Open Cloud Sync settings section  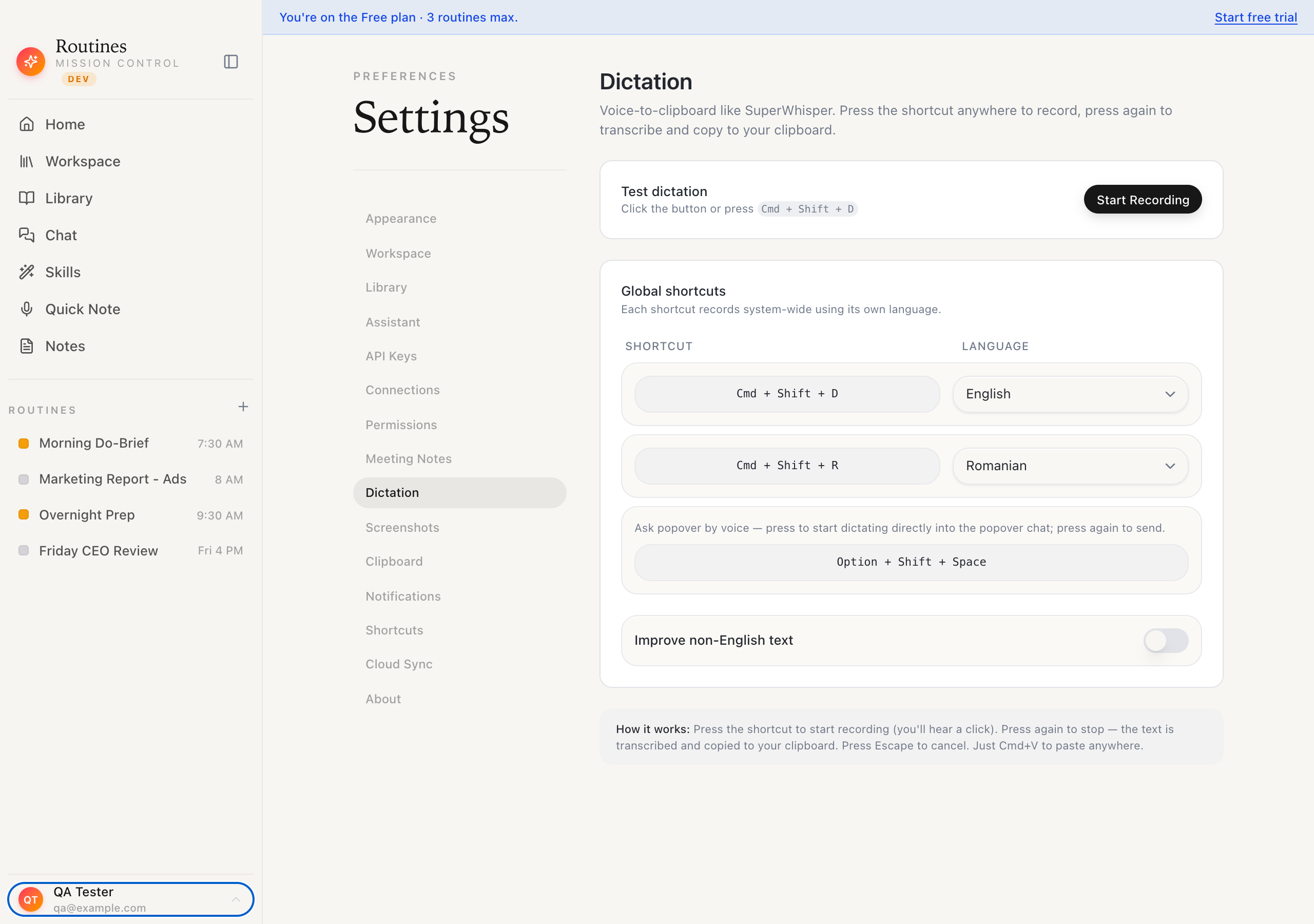(459, 664)
